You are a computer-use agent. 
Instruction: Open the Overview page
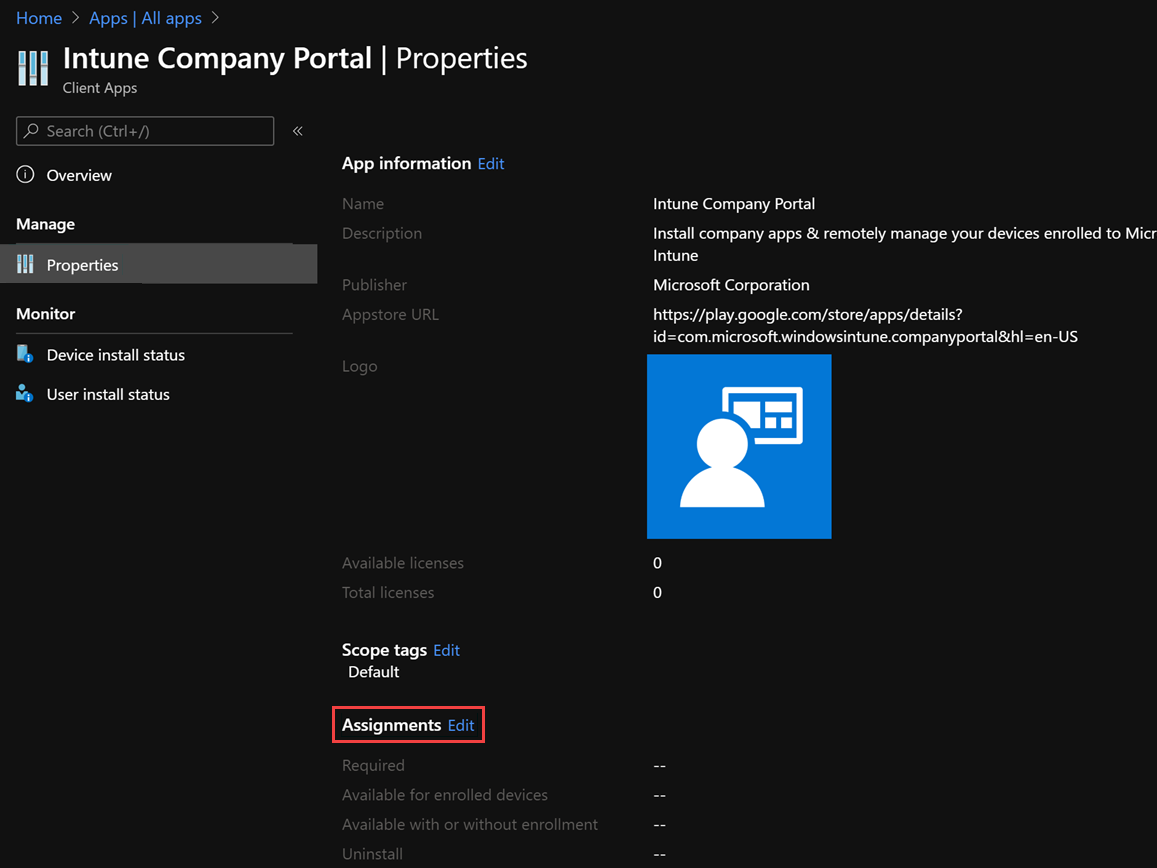[x=79, y=175]
